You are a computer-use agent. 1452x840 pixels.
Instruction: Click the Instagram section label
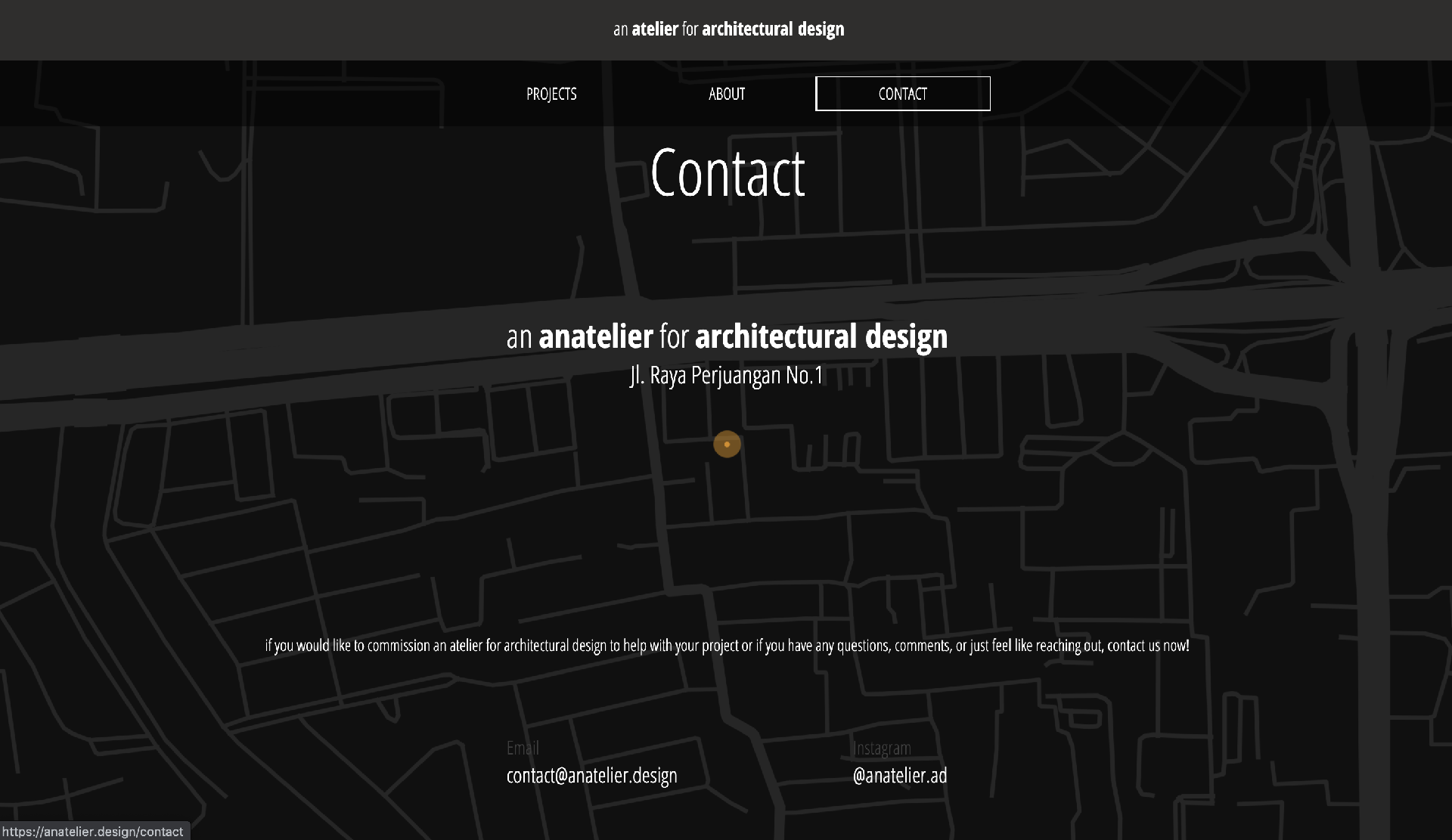click(882, 749)
